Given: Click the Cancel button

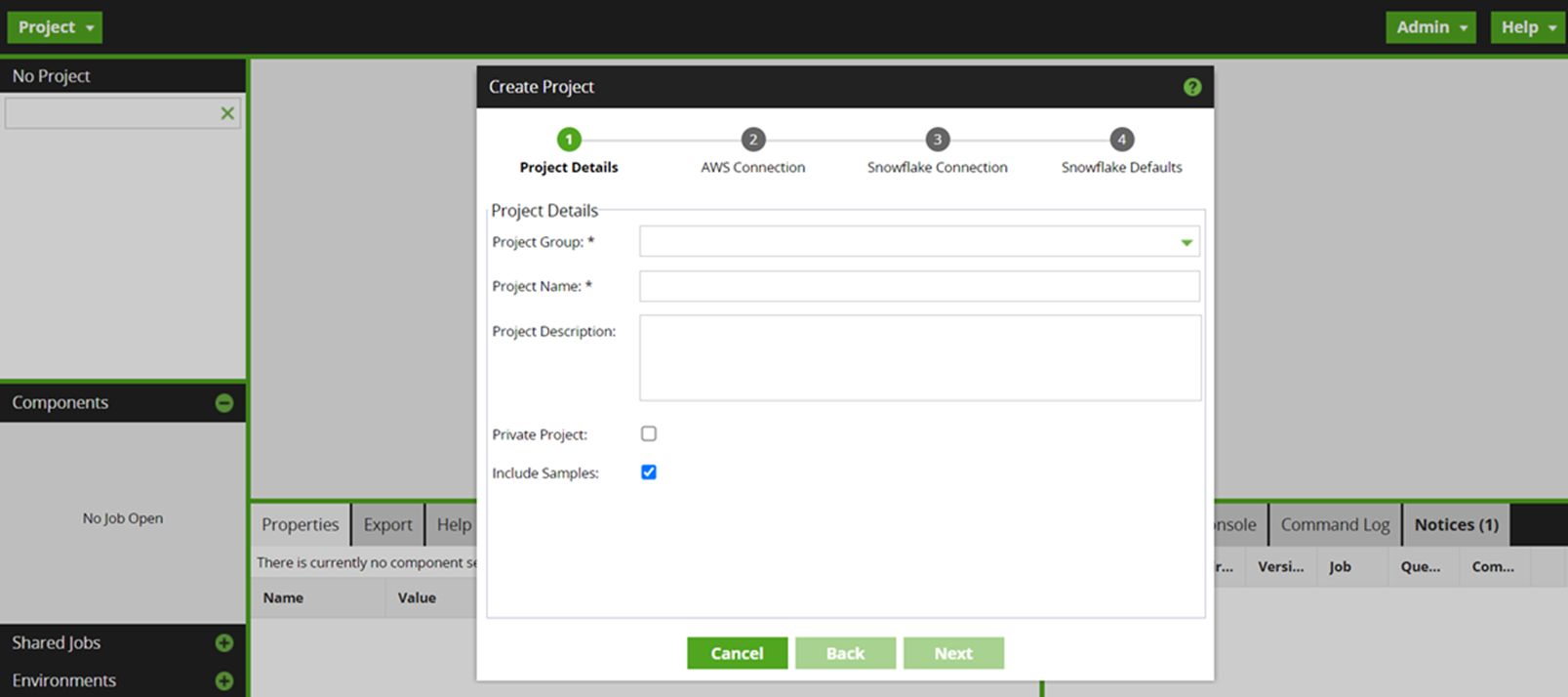Looking at the screenshot, I should pyautogui.click(x=737, y=653).
